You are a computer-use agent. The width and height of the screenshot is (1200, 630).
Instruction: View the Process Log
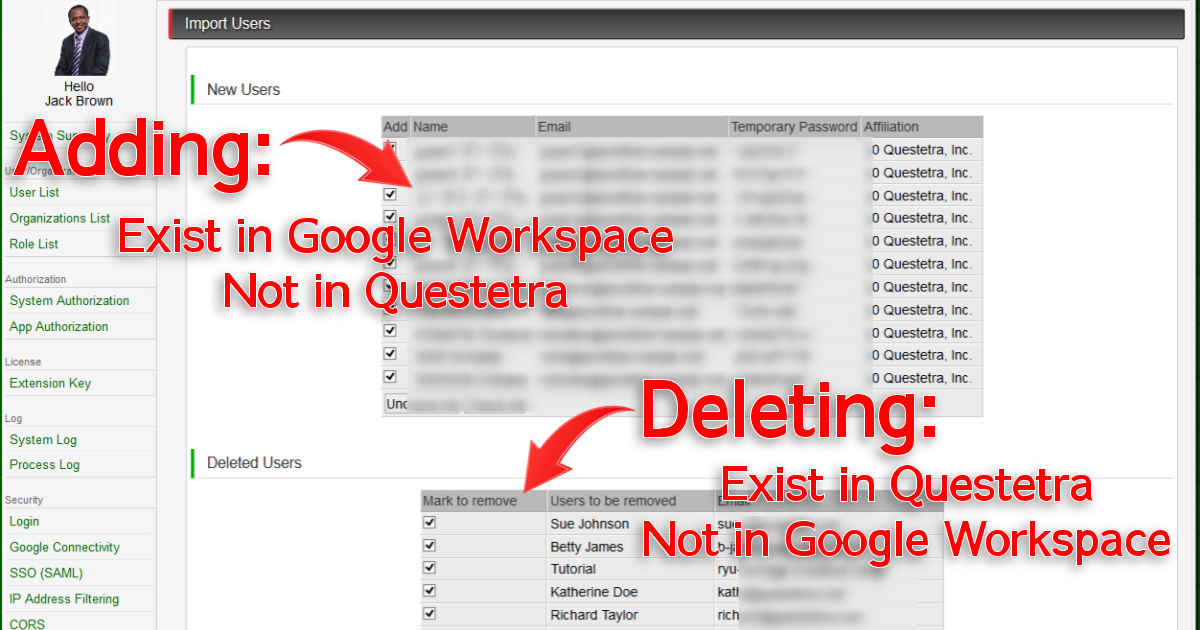click(45, 465)
